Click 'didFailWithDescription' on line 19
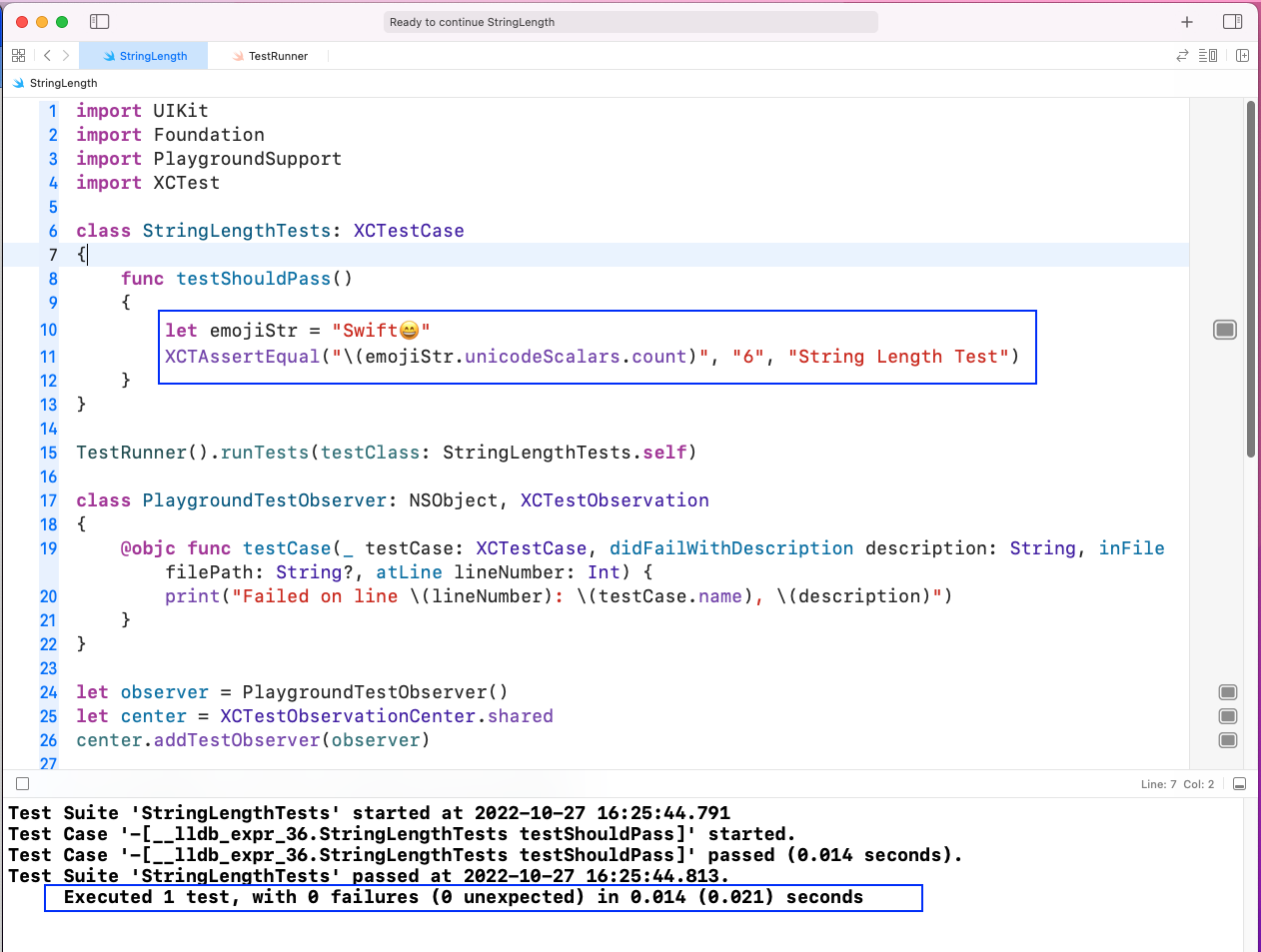This screenshot has width=1261, height=952. point(731,548)
